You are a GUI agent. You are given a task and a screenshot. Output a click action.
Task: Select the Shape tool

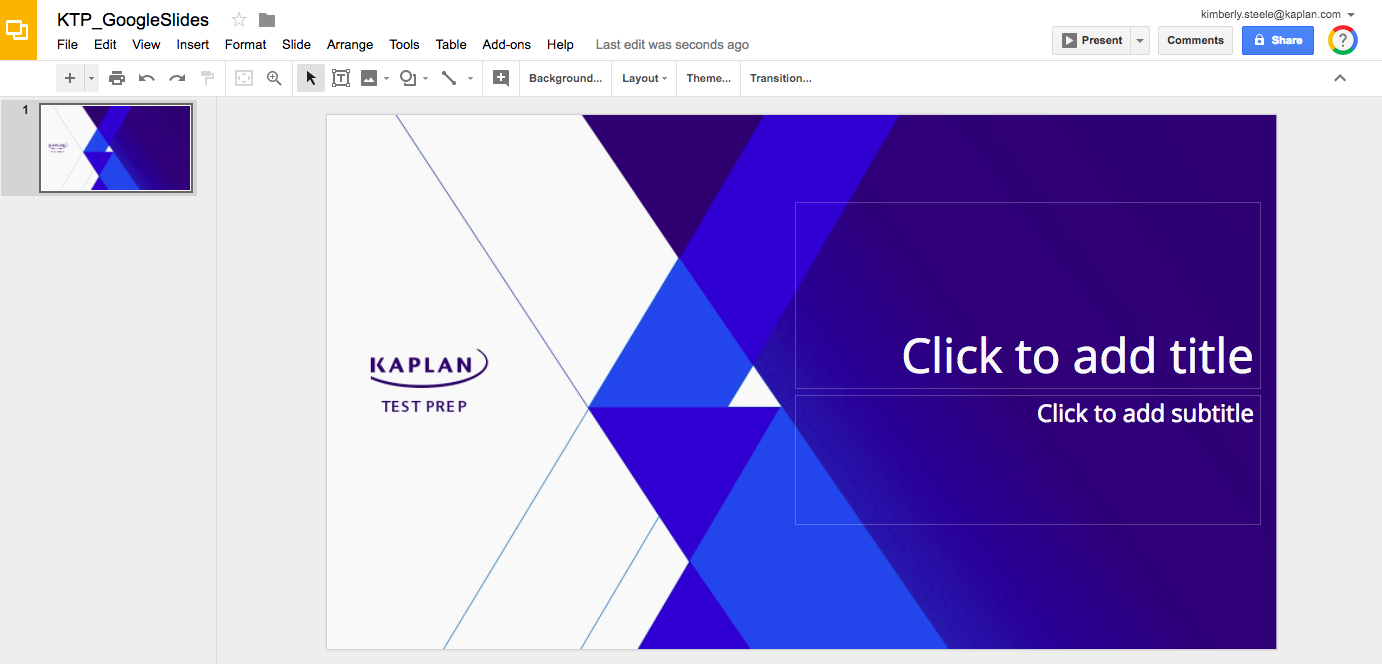[x=408, y=78]
